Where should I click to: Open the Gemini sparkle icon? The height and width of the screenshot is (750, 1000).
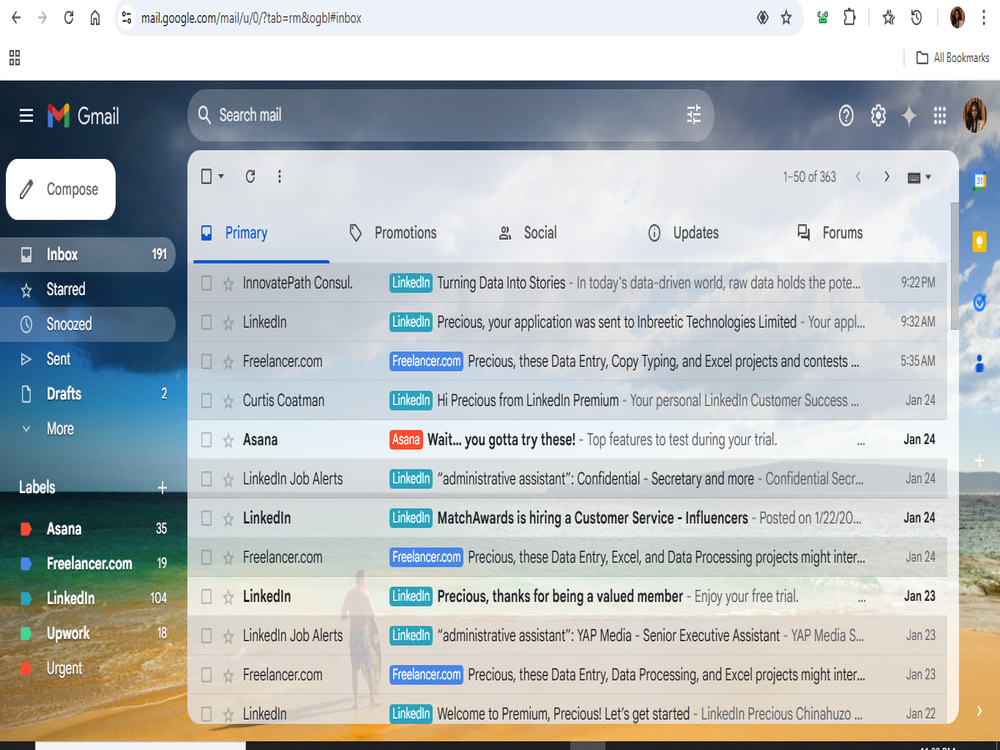(x=909, y=115)
